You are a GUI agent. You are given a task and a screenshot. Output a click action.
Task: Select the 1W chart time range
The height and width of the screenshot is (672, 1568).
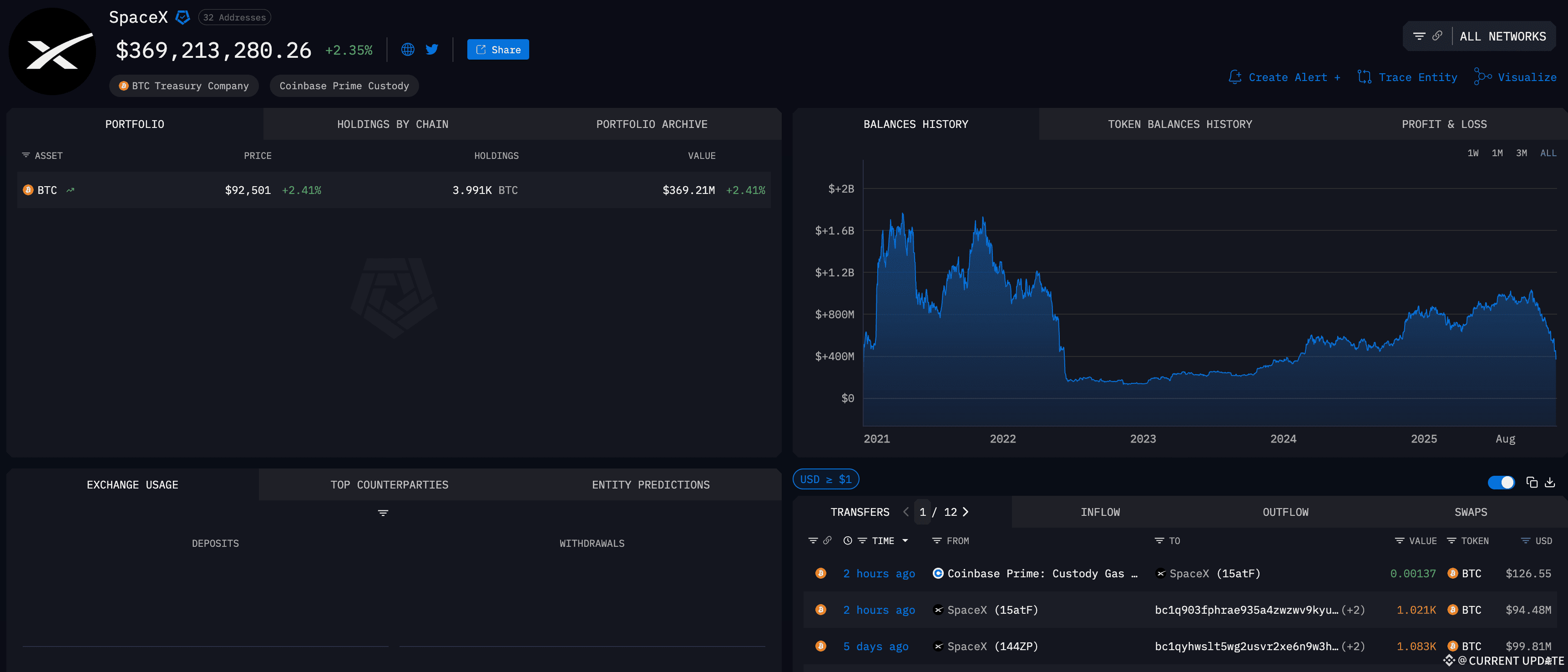coord(1472,153)
